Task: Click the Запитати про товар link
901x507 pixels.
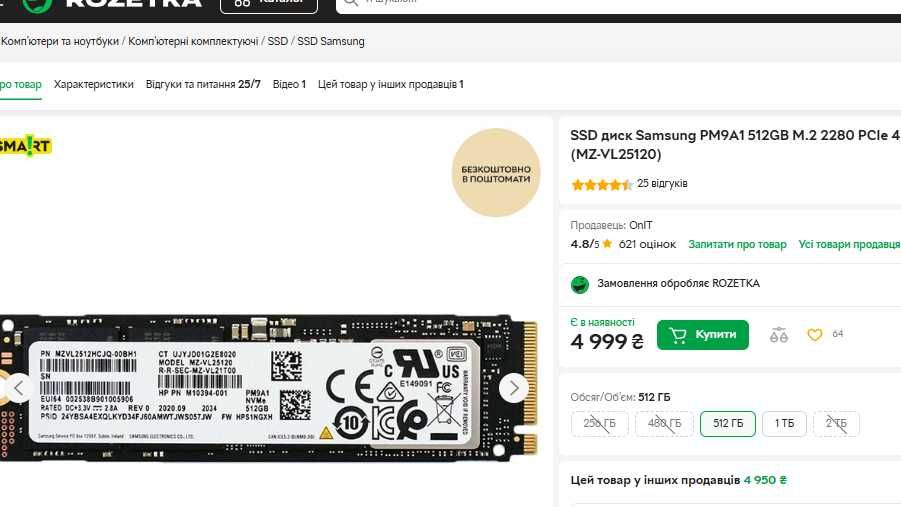Action: click(x=737, y=245)
